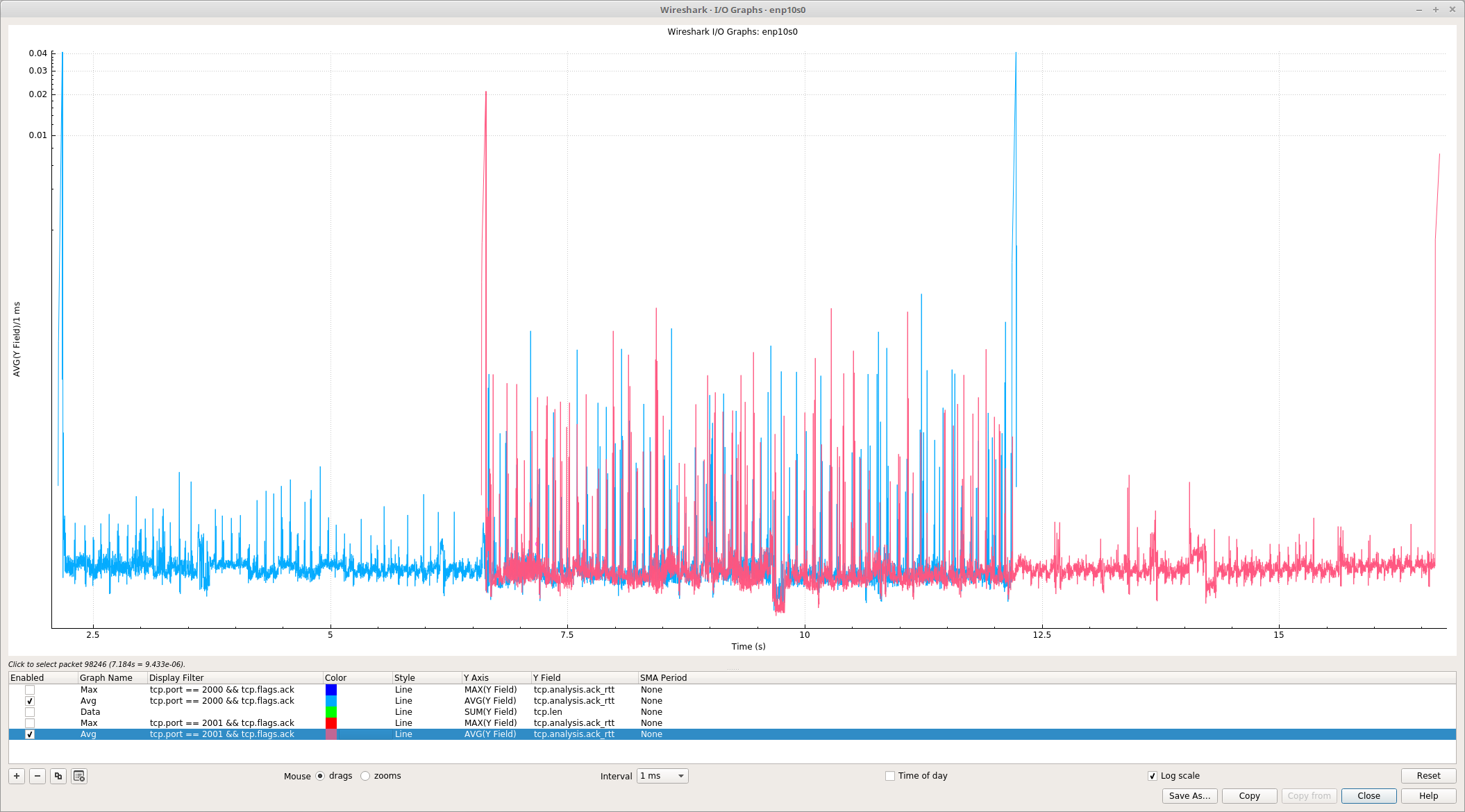Image resolution: width=1465 pixels, height=812 pixels.
Task: Click the red Max port 2001 color swatch
Action: (331, 723)
